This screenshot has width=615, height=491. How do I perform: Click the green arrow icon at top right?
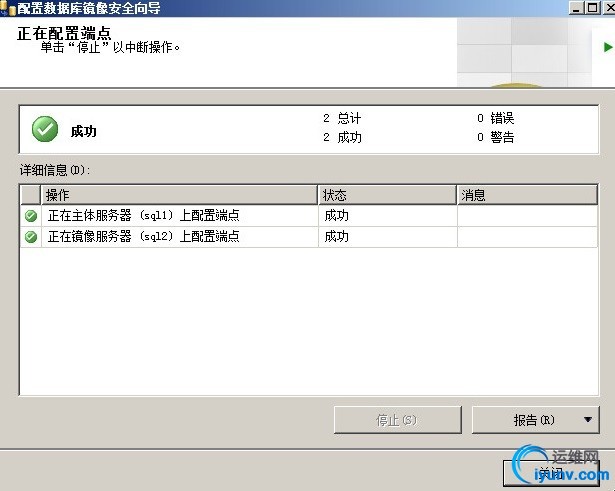pyautogui.click(x=608, y=47)
